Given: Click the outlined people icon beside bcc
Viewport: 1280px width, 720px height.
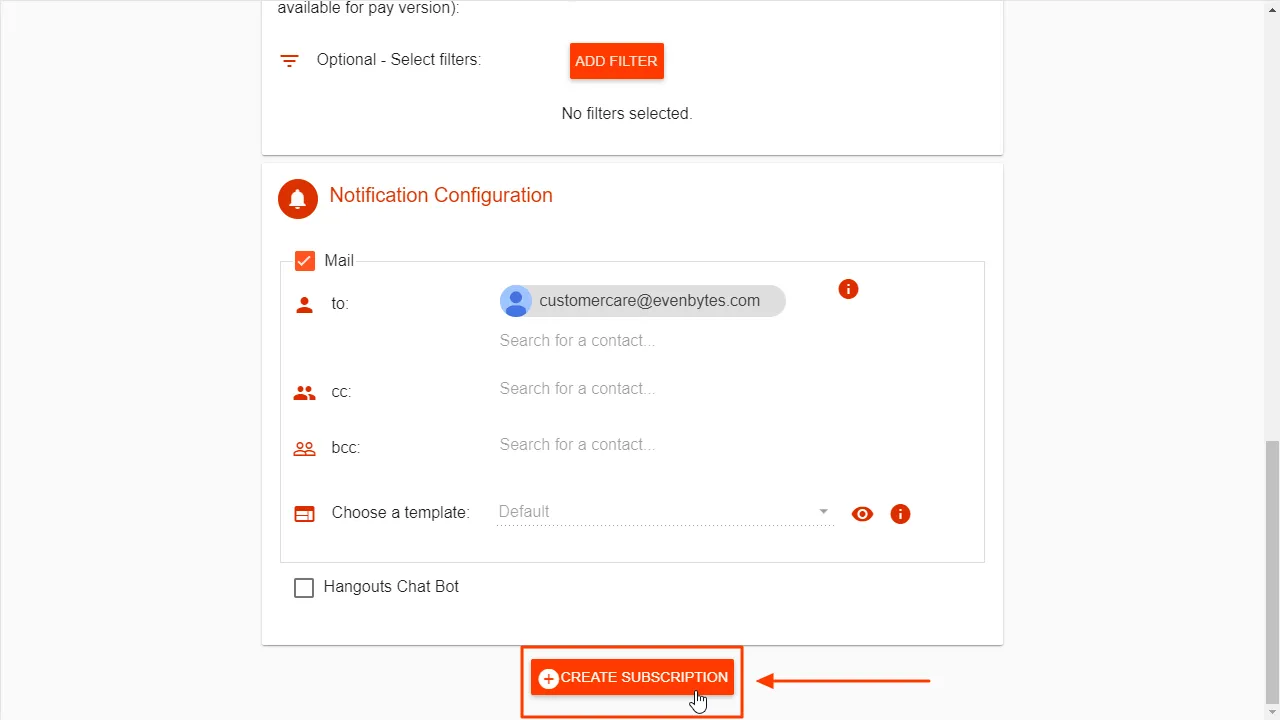Looking at the screenshot, I should (305, 449).
